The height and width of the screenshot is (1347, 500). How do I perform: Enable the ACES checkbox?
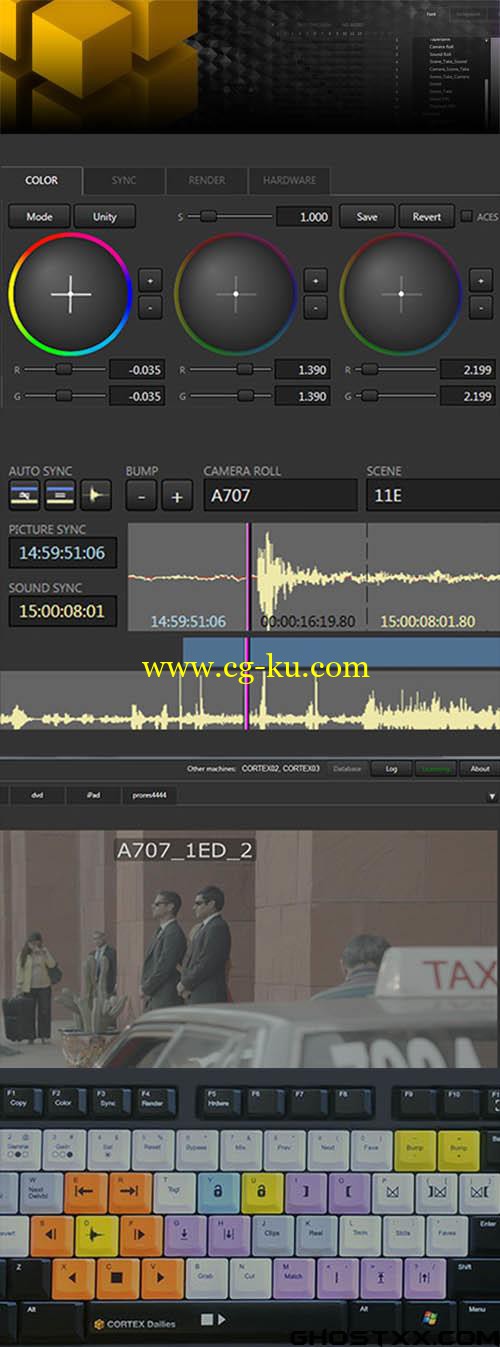tap(467, 216)
